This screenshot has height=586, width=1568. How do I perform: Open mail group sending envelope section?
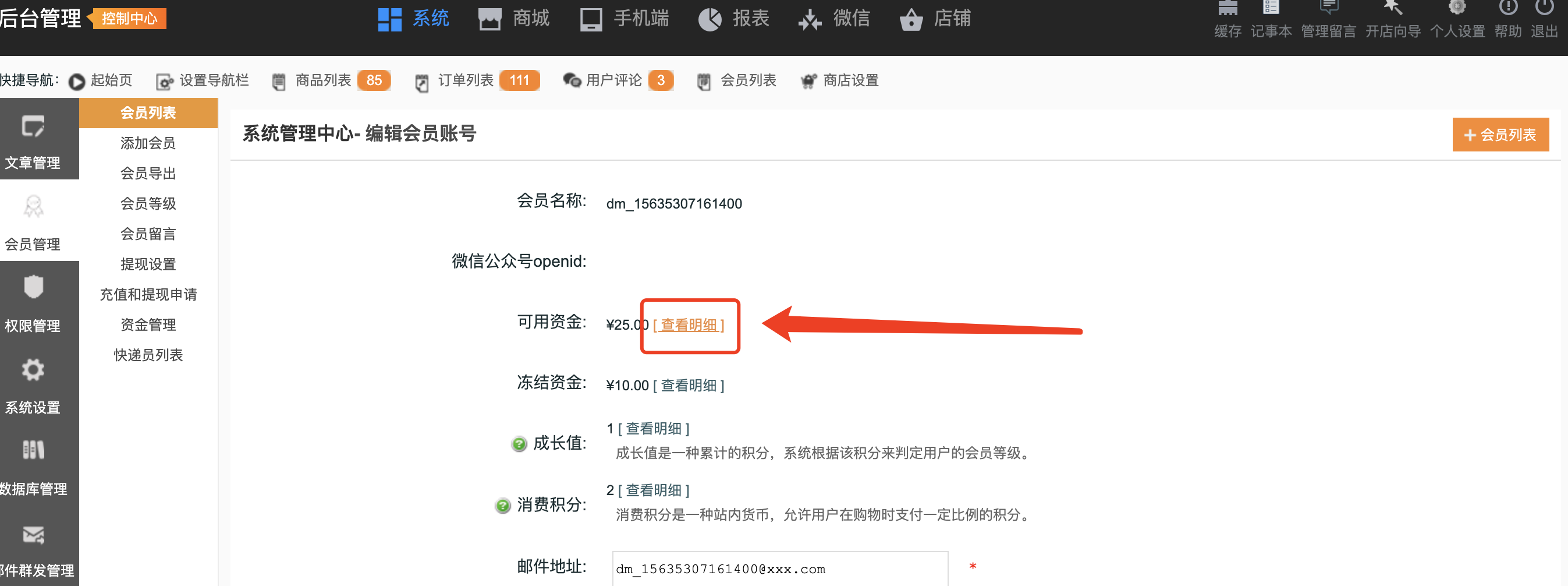(33, 549)
